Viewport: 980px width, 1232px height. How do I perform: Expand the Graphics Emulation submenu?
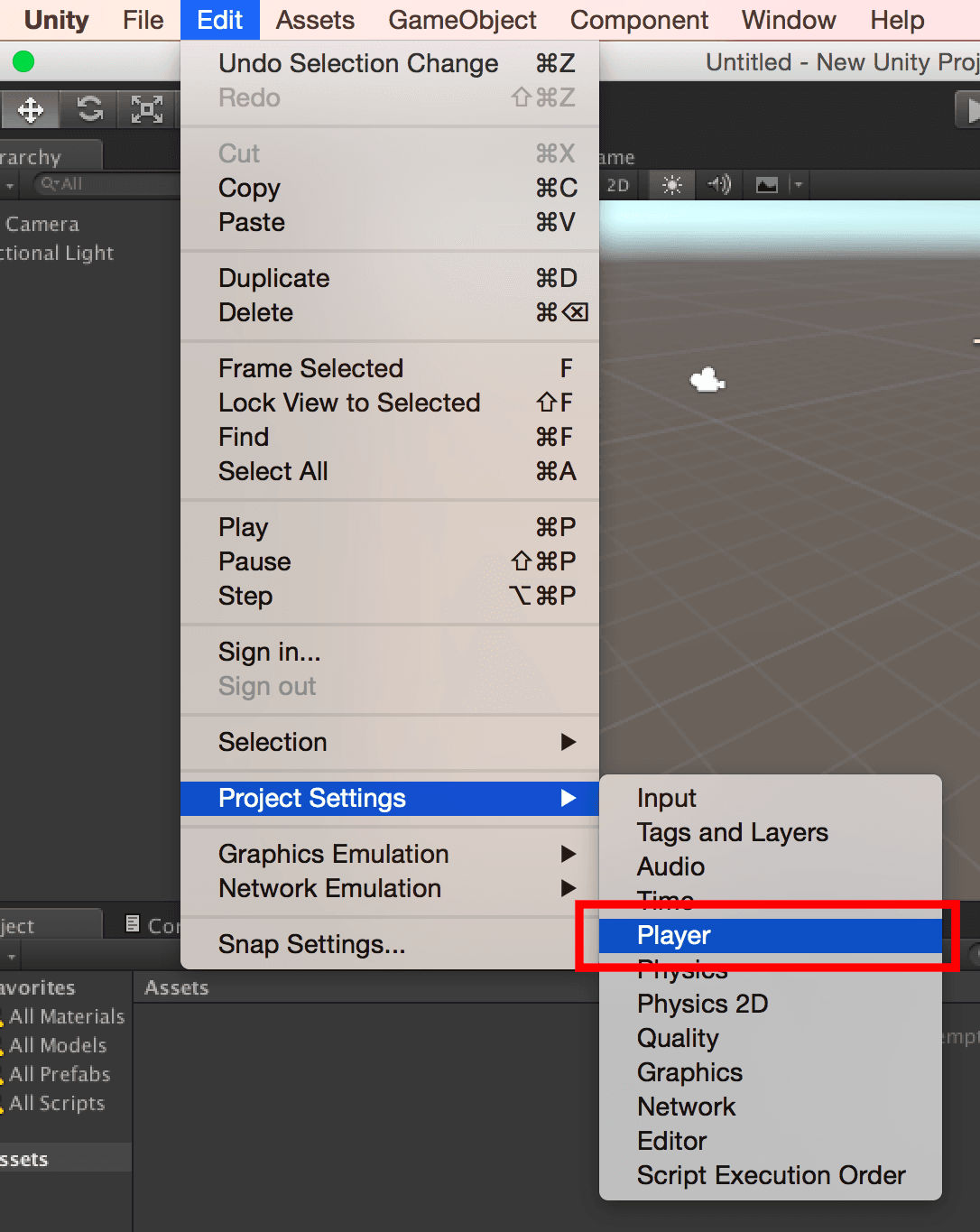pyautogui.click(x=334, y=853)
